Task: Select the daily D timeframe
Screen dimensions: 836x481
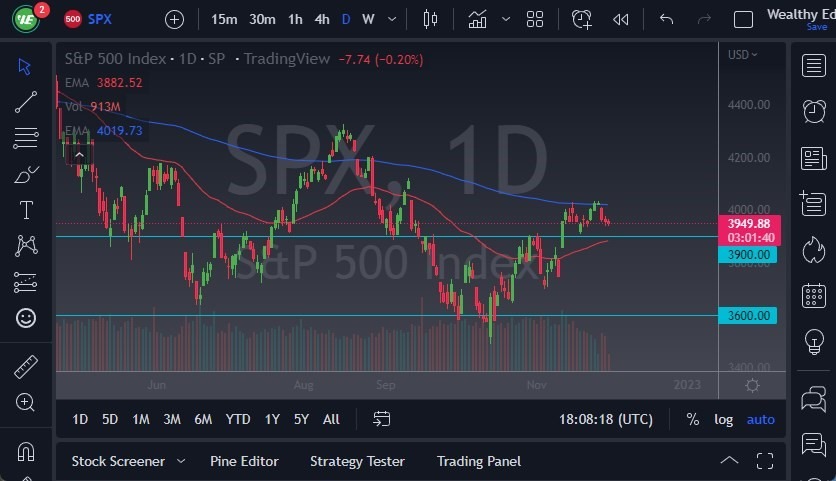Action: 346,20
